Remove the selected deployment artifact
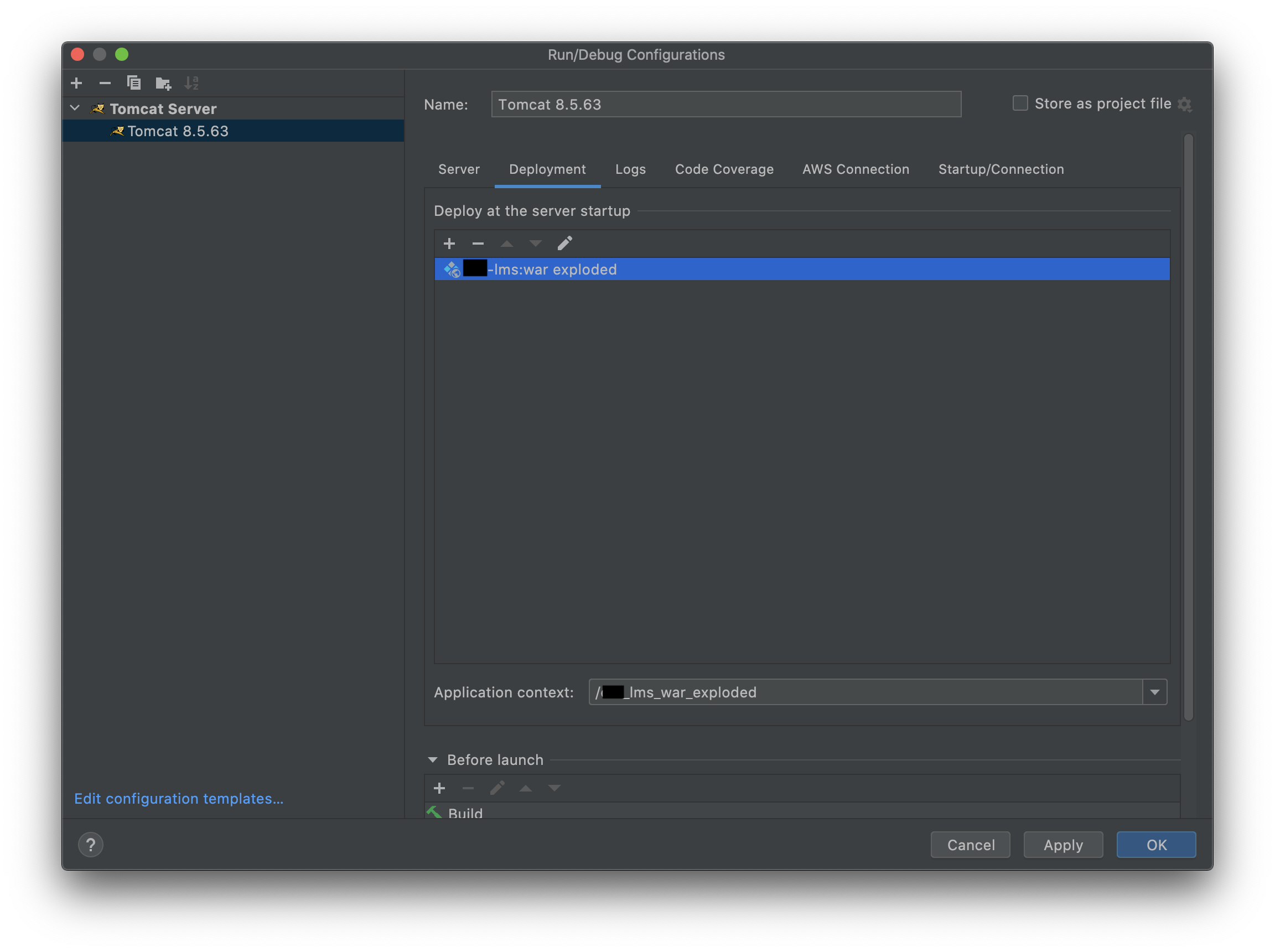The width and height of the screenshot is (1275, 952). pos(478,244)
